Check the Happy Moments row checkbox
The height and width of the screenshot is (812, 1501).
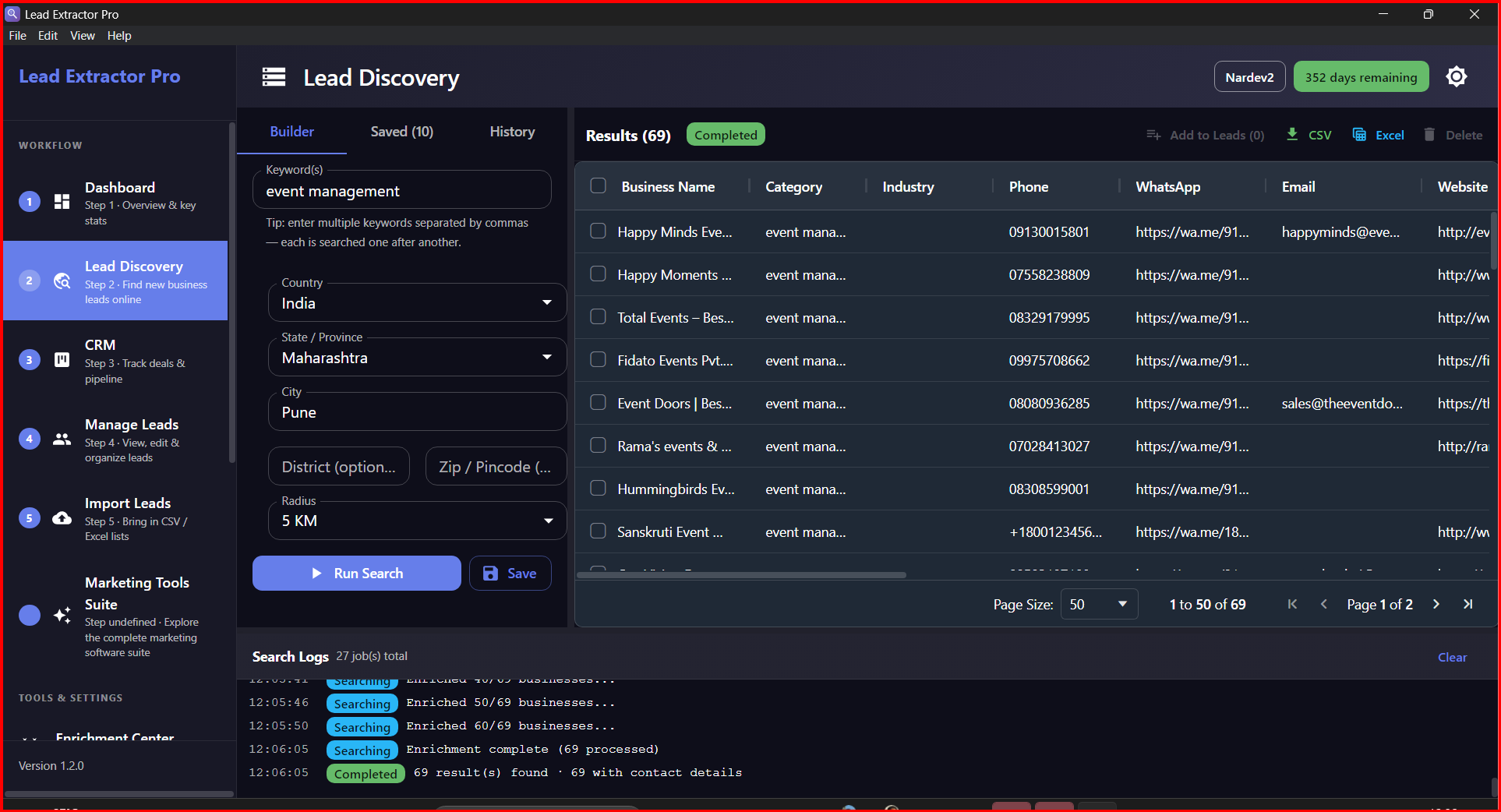pos(598,274)
